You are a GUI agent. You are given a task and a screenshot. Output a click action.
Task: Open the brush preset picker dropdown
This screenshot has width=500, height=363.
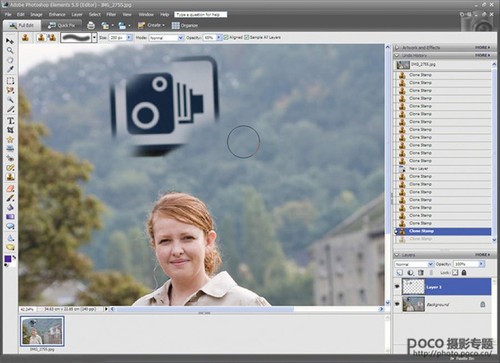(94, 38)
